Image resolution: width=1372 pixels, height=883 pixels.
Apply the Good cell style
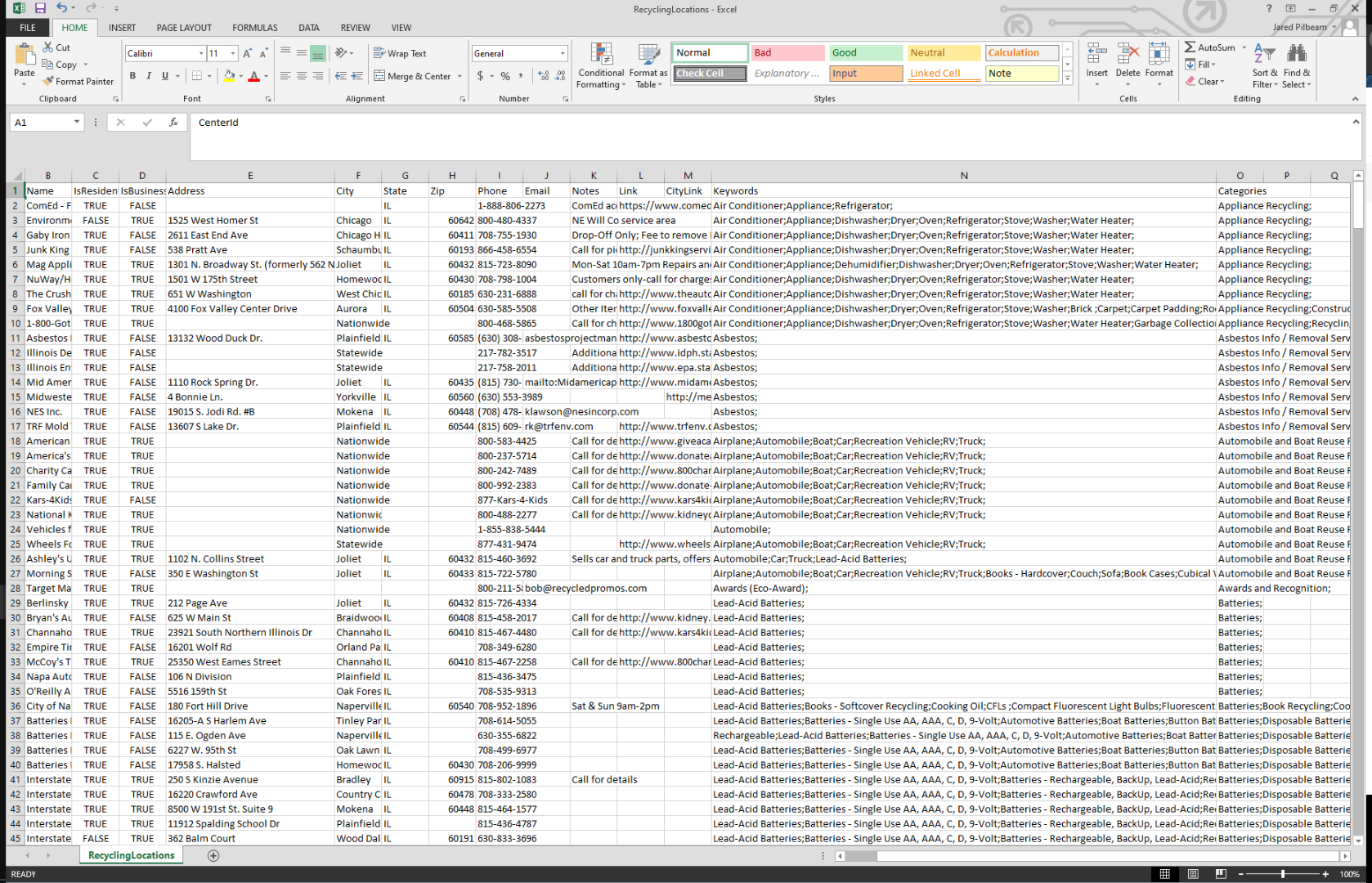point(866,53)
